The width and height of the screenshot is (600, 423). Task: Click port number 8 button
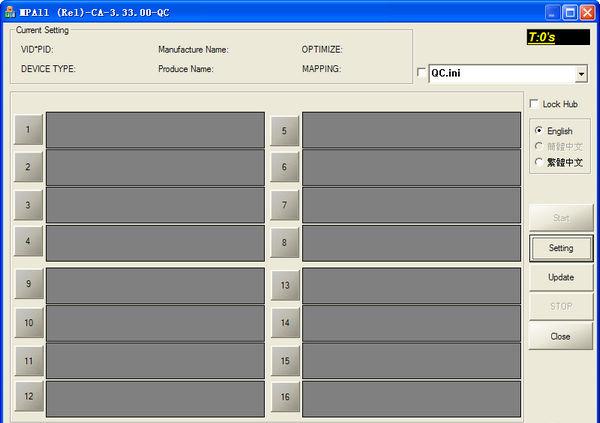tap(284, 242)
